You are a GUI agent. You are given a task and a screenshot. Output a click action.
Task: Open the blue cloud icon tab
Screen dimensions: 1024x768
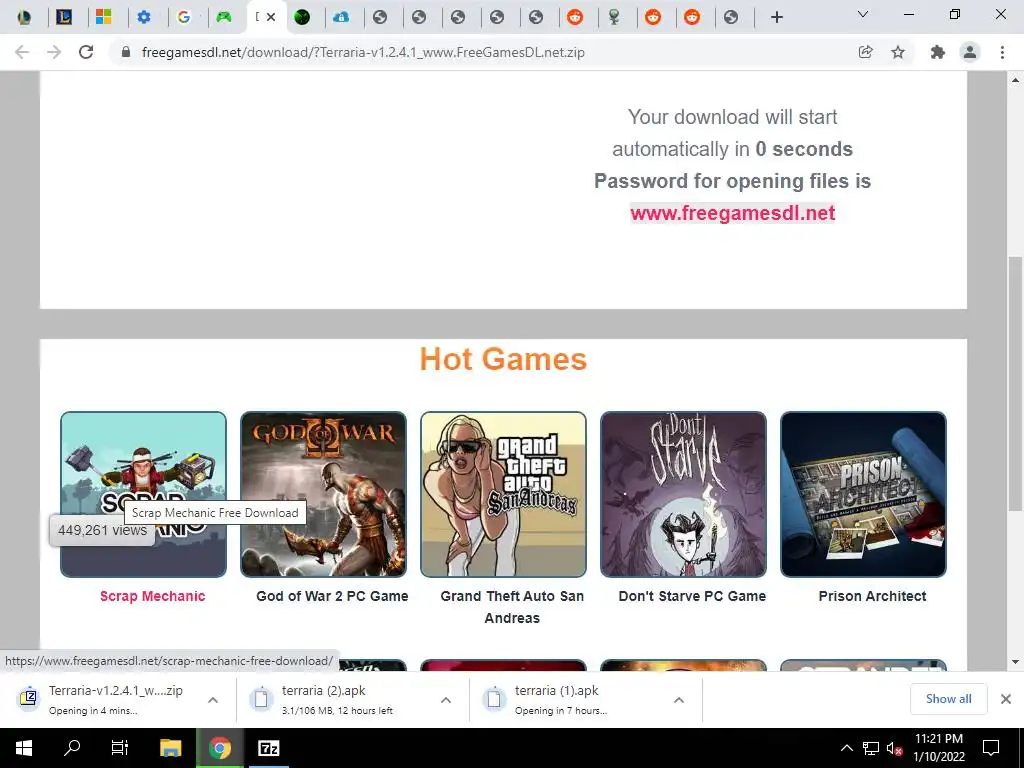(341, 17)
